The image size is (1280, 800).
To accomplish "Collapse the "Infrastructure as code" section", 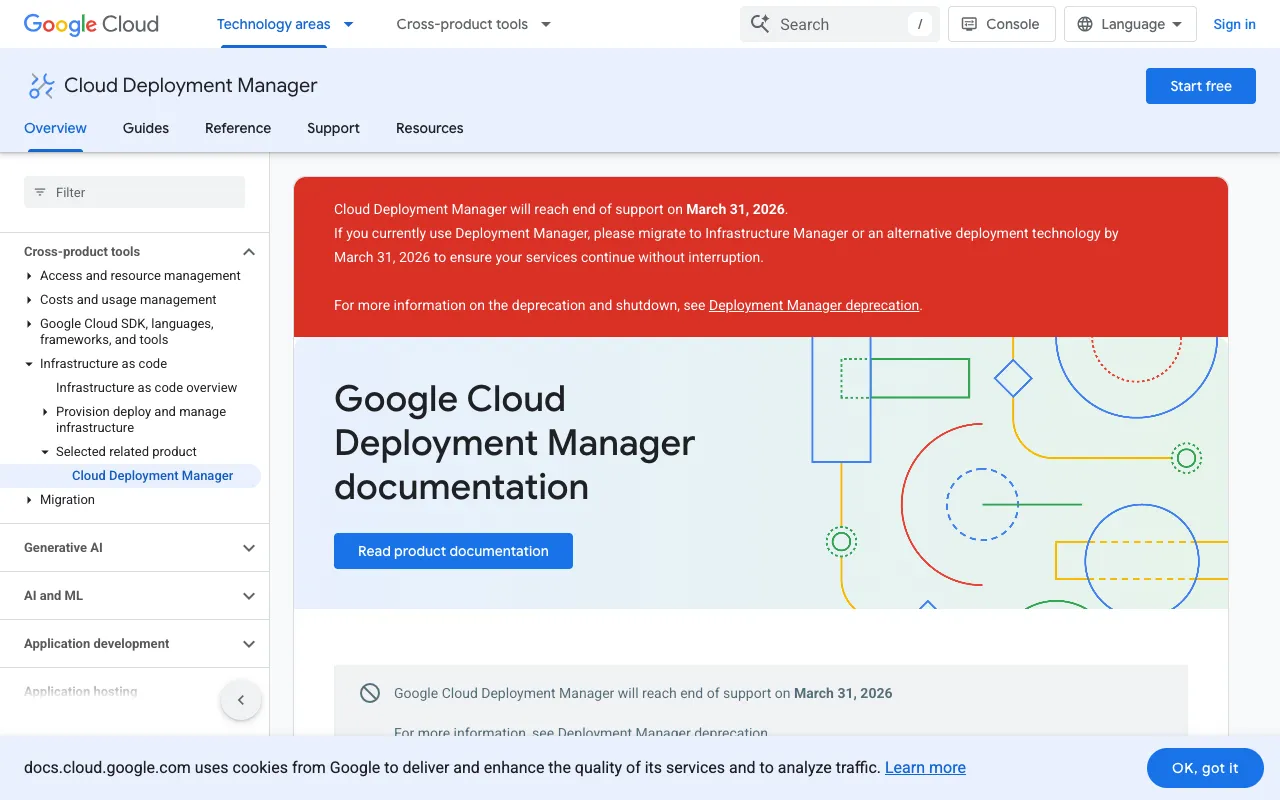I will 27,363.
